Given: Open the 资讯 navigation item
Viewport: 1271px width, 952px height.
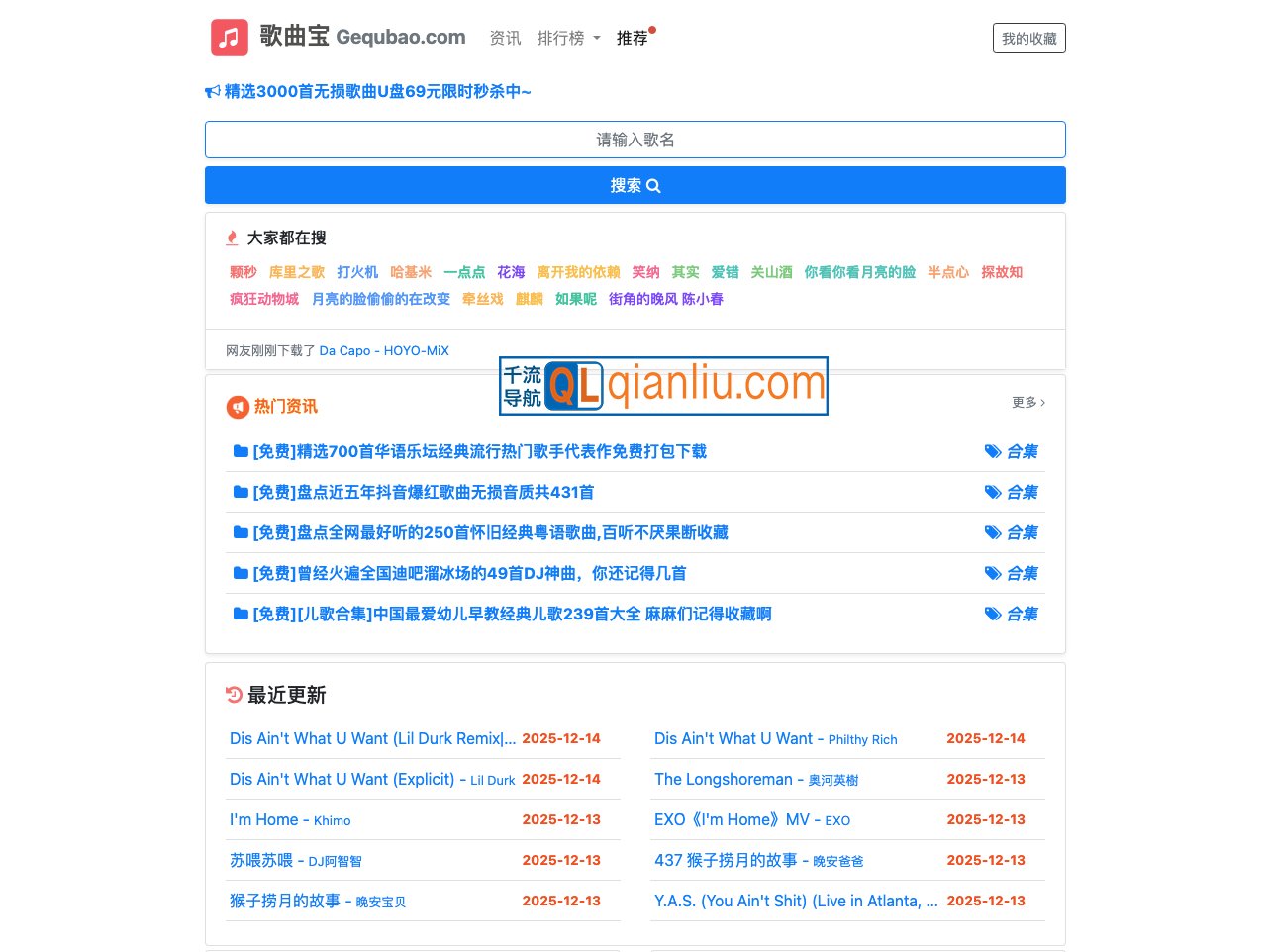Looking at the screenshot, I should click(x=505, y=39).
